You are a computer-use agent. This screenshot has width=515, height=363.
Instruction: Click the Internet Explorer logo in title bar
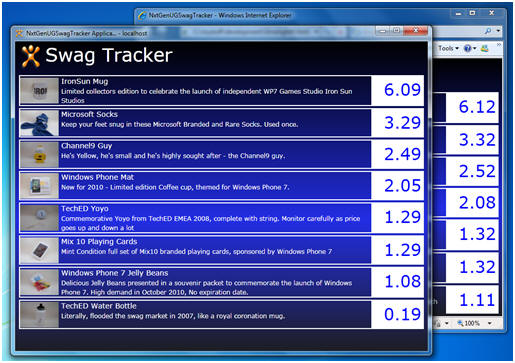coord(142,15)
